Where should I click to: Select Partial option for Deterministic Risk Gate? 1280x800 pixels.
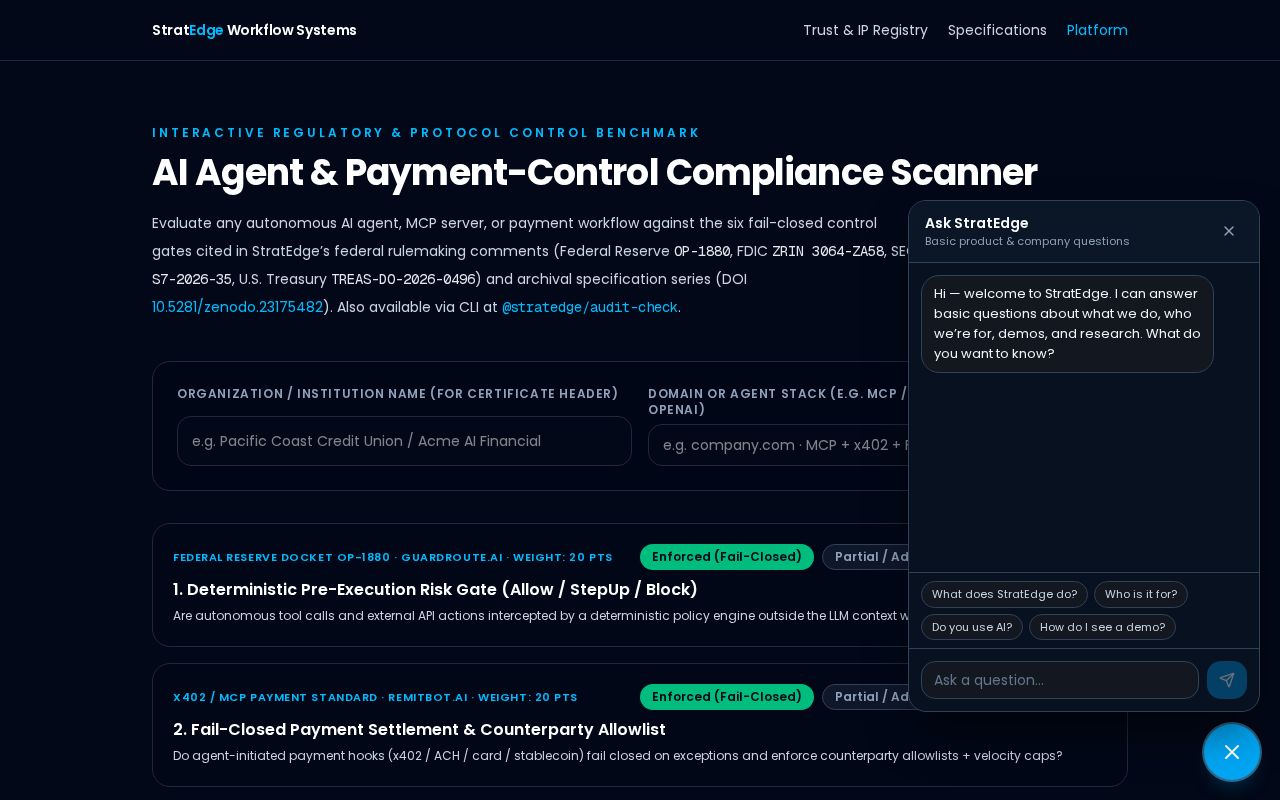[866, 557]
